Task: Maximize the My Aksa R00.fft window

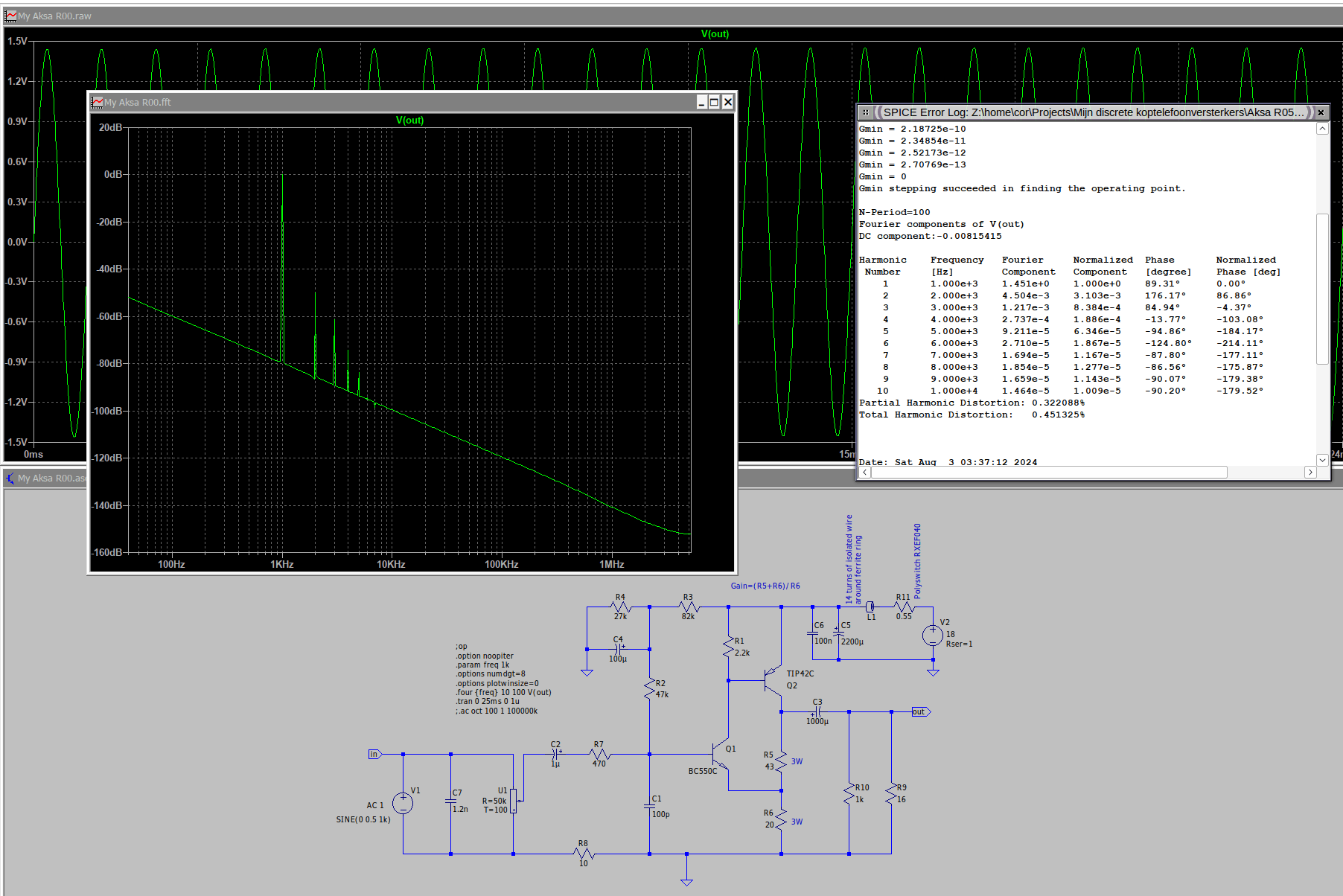Action: click(x=714, y=102)
